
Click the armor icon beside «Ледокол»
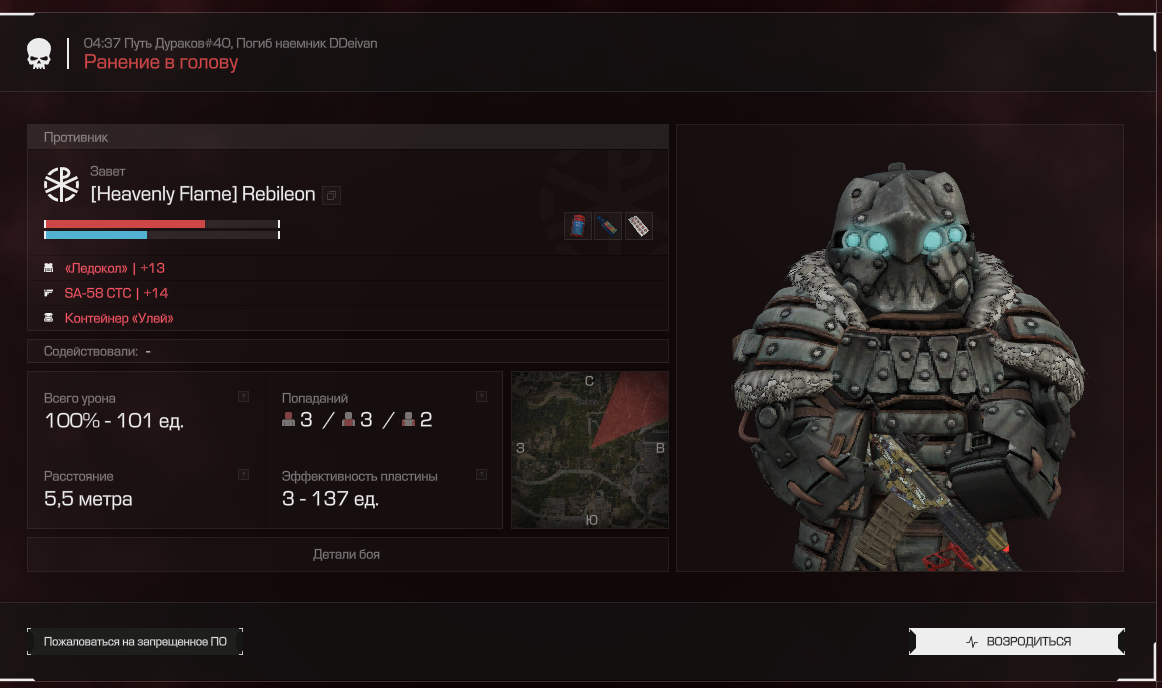point(49,268)
